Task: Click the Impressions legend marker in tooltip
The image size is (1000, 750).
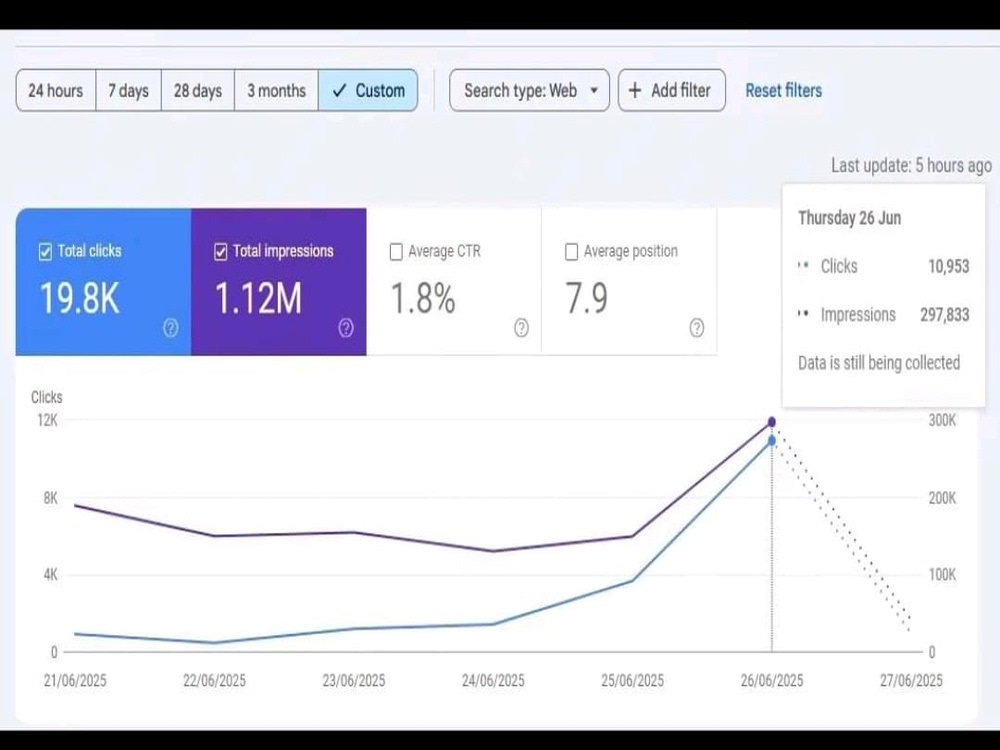Action: pyautogui.click(x=804, y=314)
